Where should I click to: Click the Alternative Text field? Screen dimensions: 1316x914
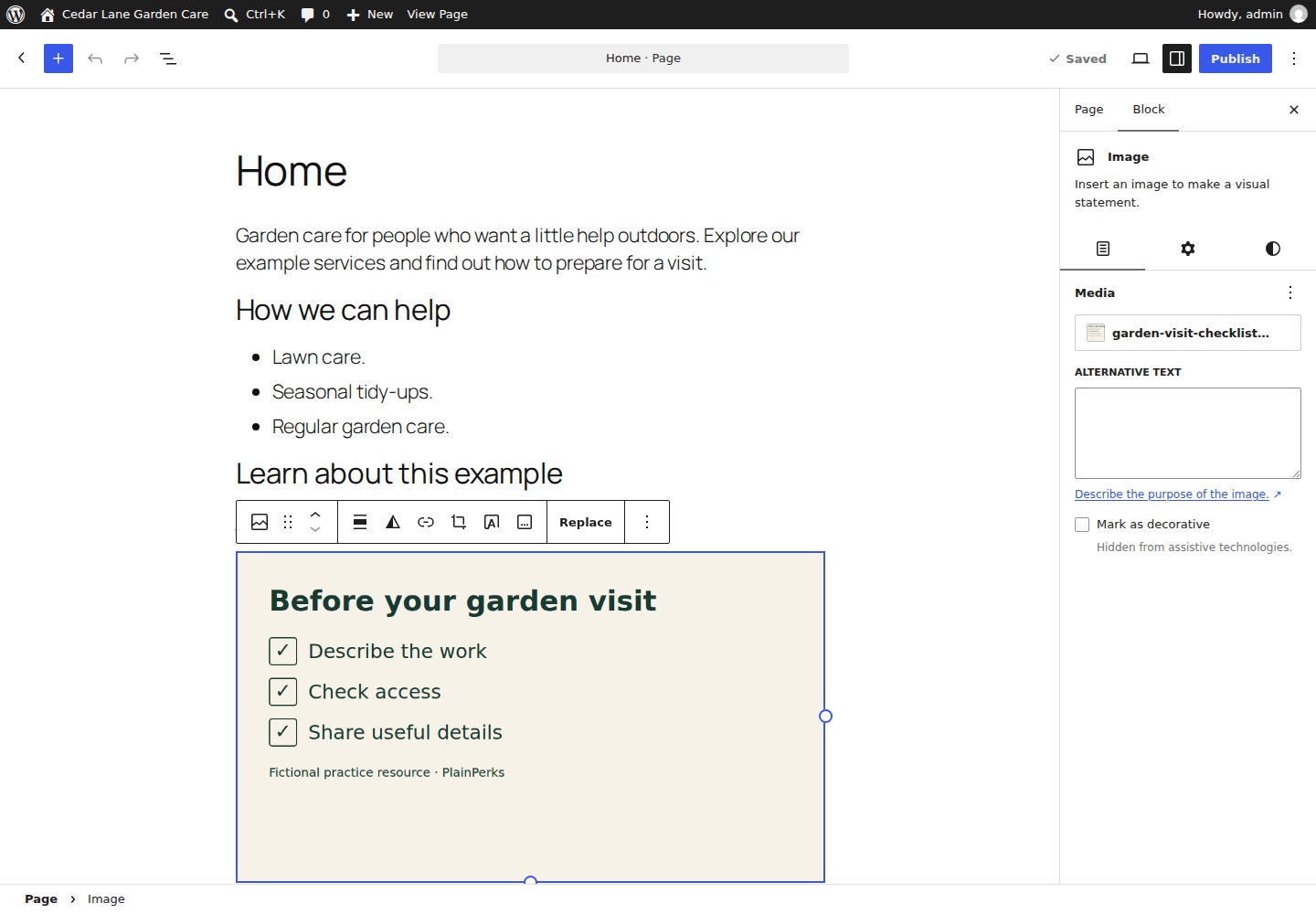pyautogui.click(x=1188, y=433)
